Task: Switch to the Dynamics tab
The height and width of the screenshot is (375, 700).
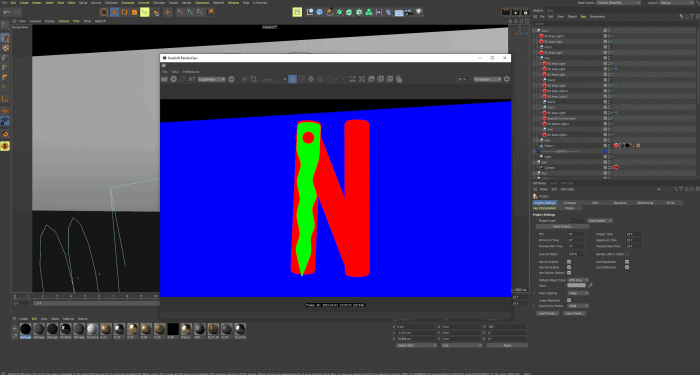Action: [x=620, y=203]
